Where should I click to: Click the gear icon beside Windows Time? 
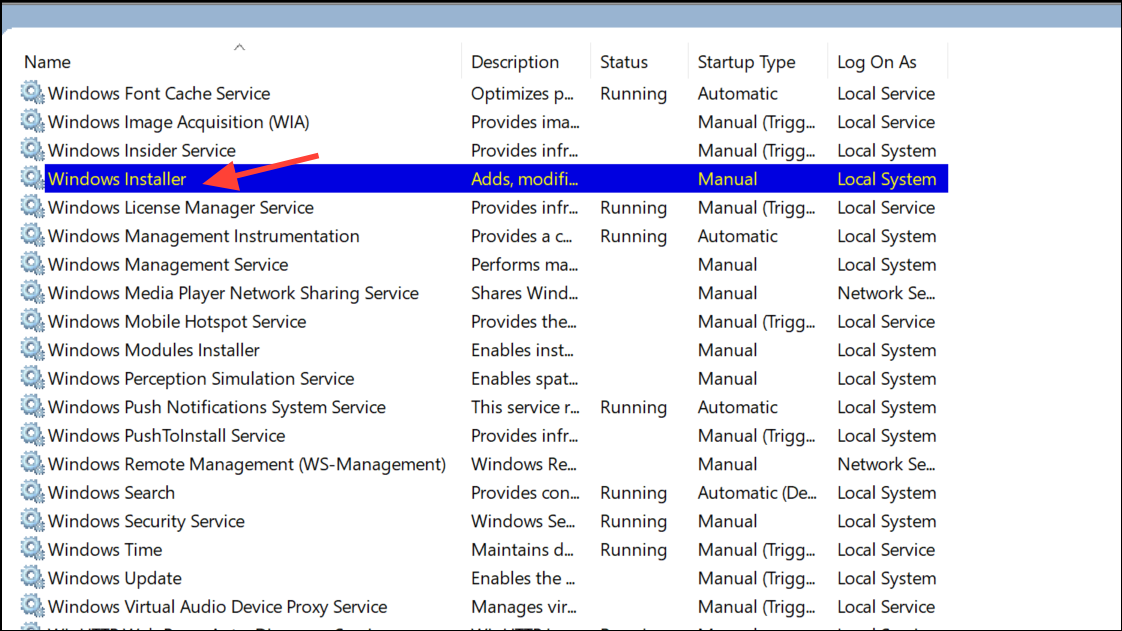coord(32,549)
